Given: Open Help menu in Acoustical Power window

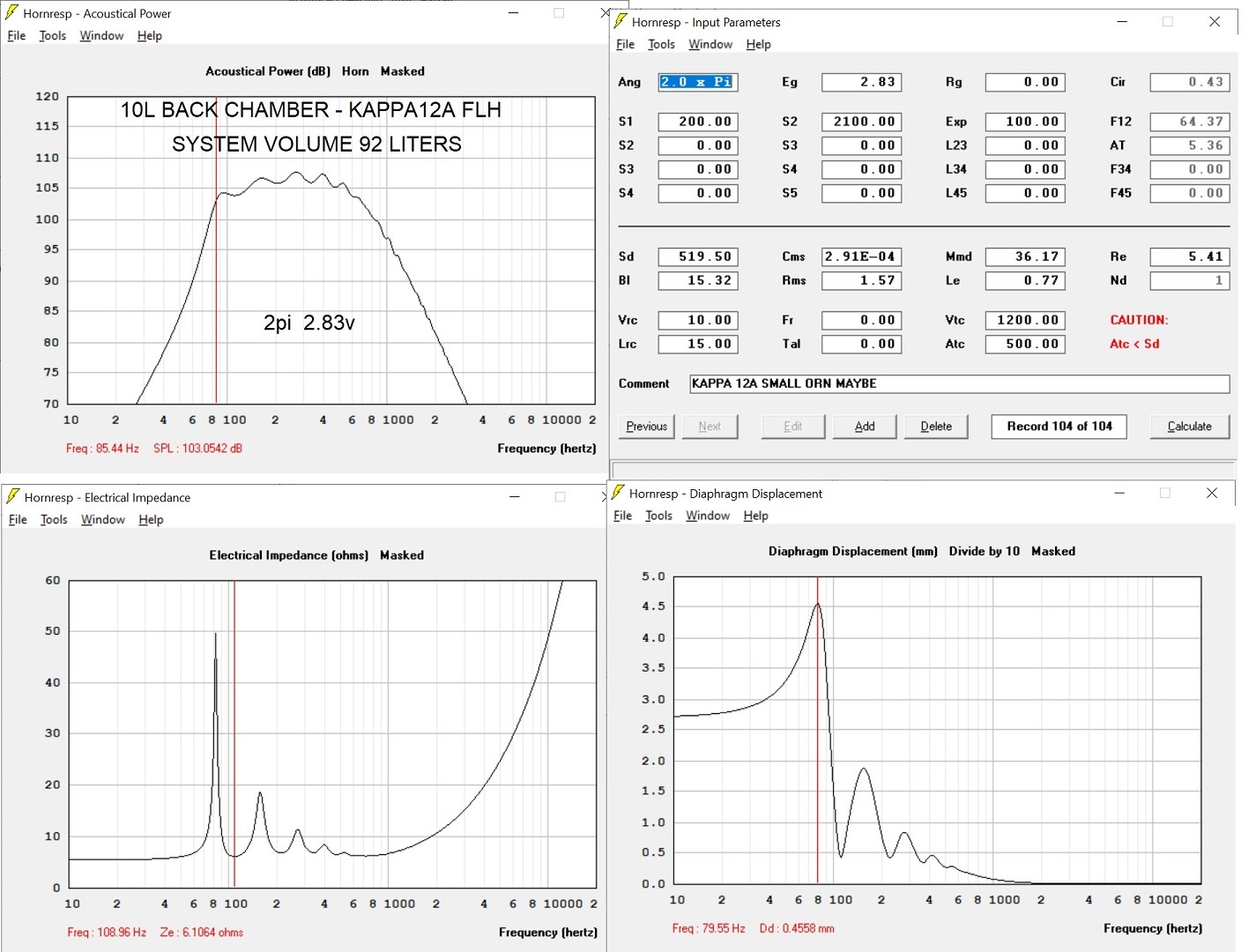Looking at the screenshot, I should 150,36.
